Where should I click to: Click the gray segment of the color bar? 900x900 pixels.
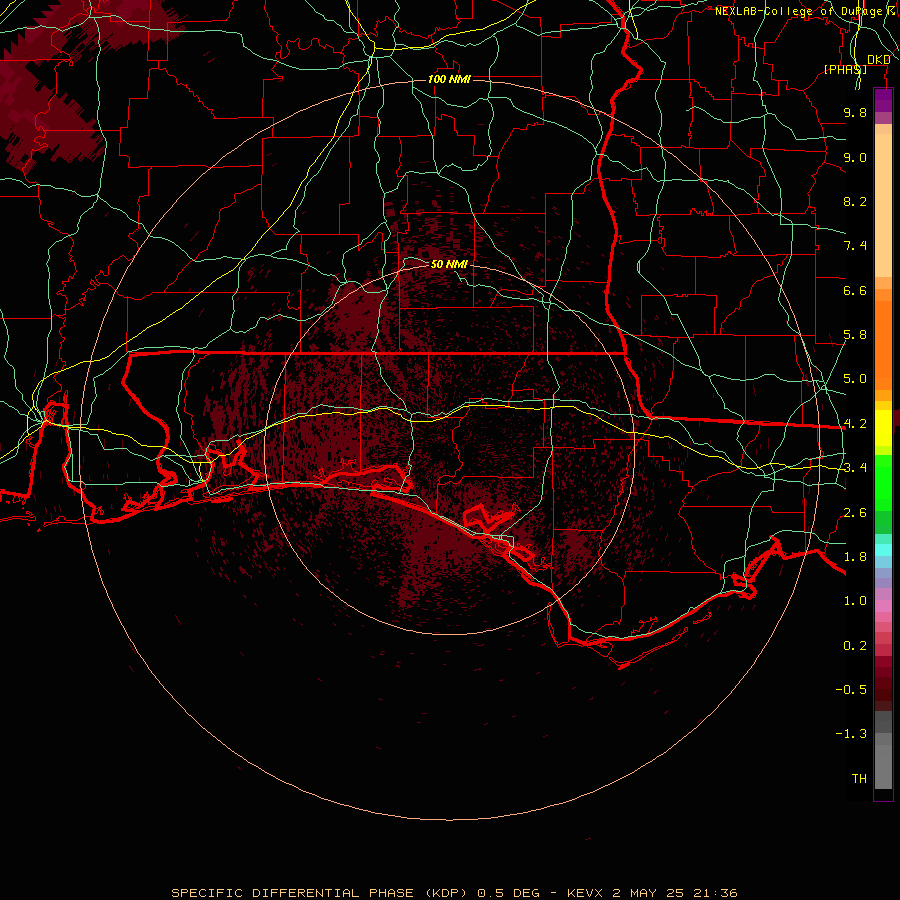(883, 749)
